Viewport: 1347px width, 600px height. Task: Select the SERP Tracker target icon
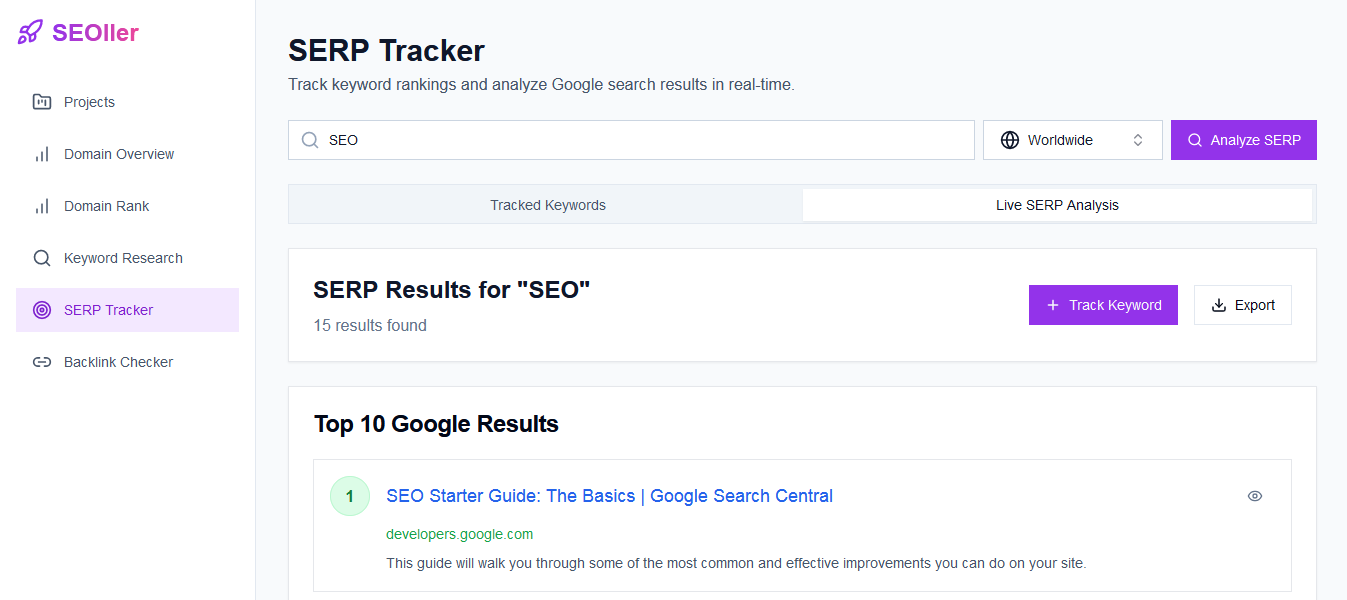(41, 309)
